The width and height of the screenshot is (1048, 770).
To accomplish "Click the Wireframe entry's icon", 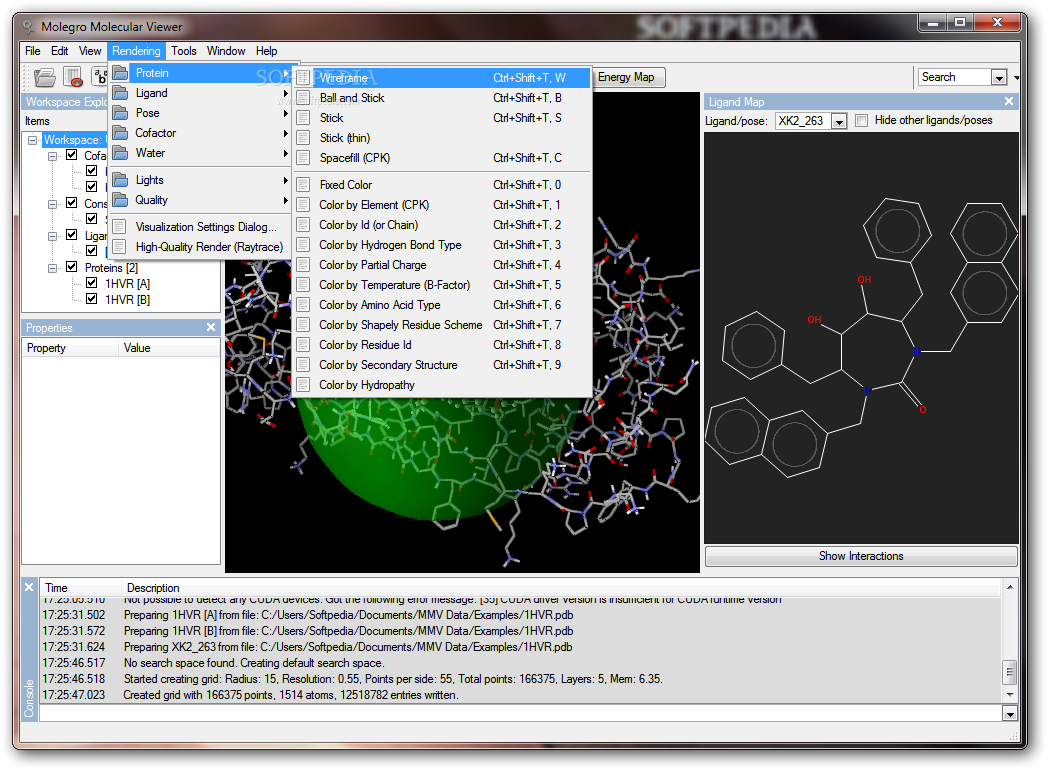I will (x=303, y=78).
